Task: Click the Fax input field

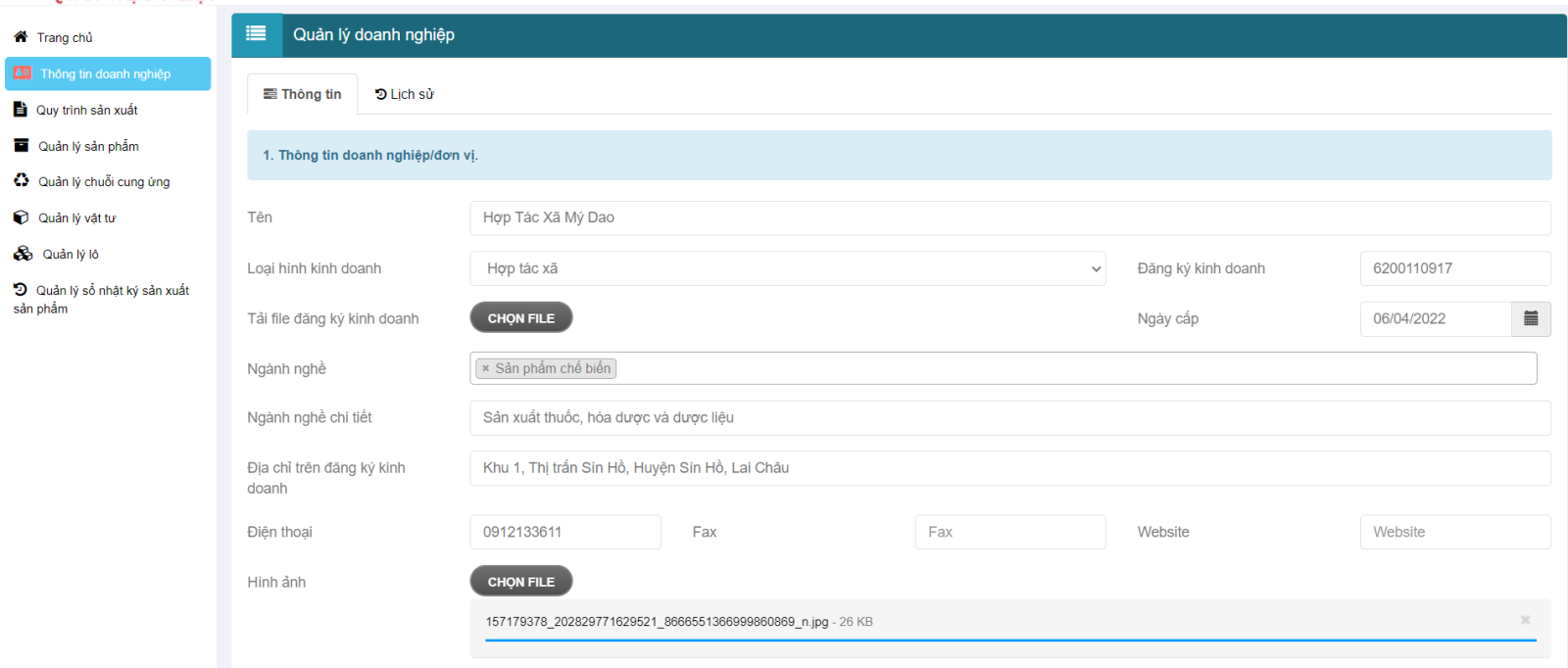Action: pos(1010,532)
